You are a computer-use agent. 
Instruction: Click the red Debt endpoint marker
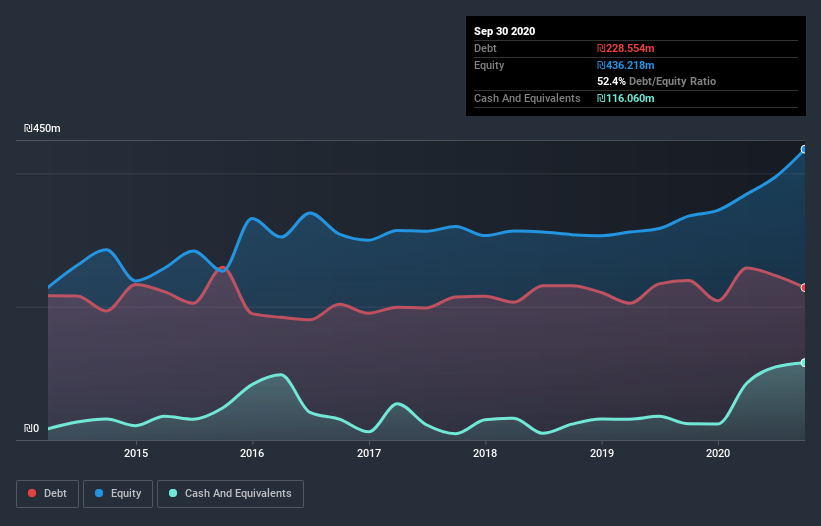(x=804, y=288)
